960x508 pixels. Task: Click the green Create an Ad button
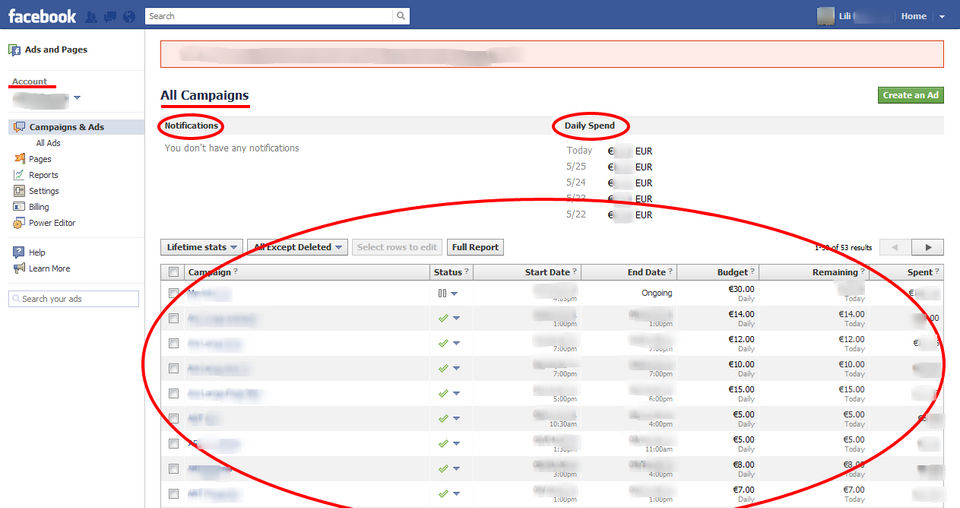click(910, 95)
